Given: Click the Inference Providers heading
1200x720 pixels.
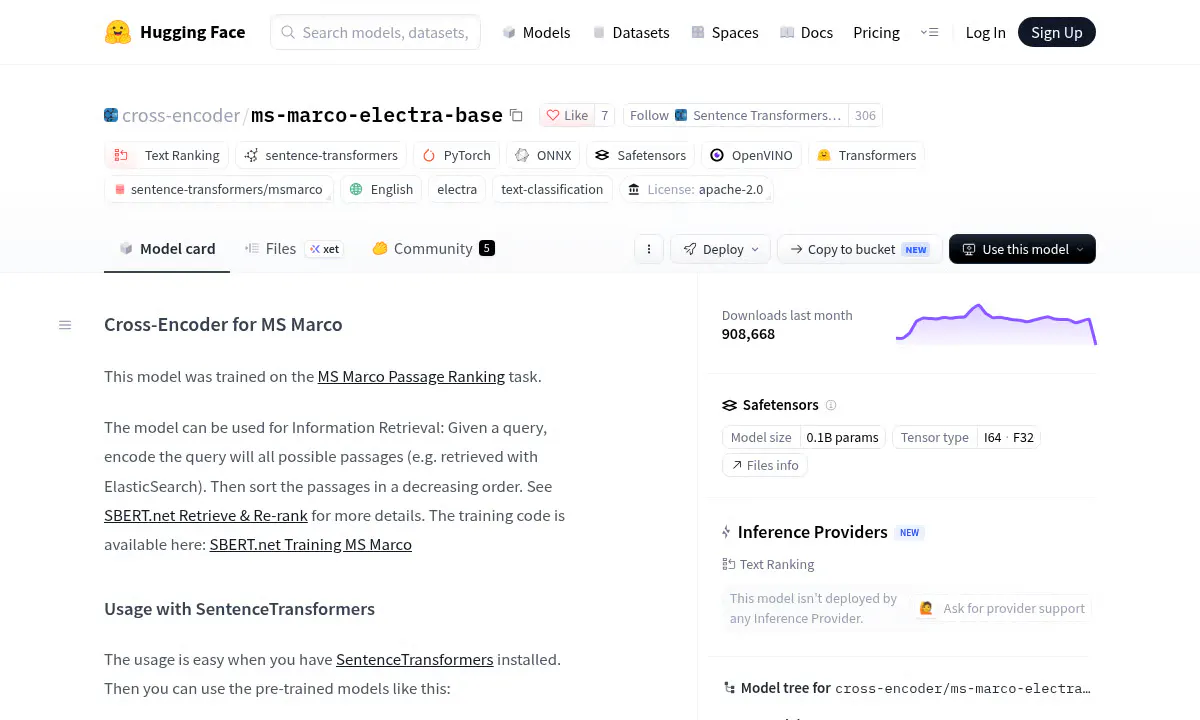Looking at the screenshot, I should coord(812,532).
